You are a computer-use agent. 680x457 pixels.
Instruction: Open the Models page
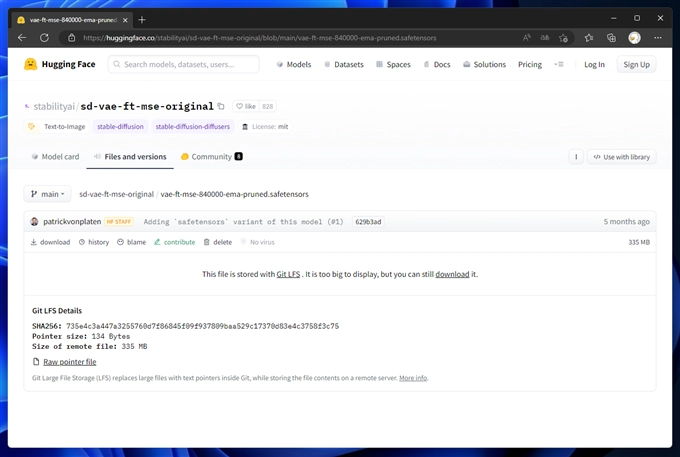click(294, 64)
